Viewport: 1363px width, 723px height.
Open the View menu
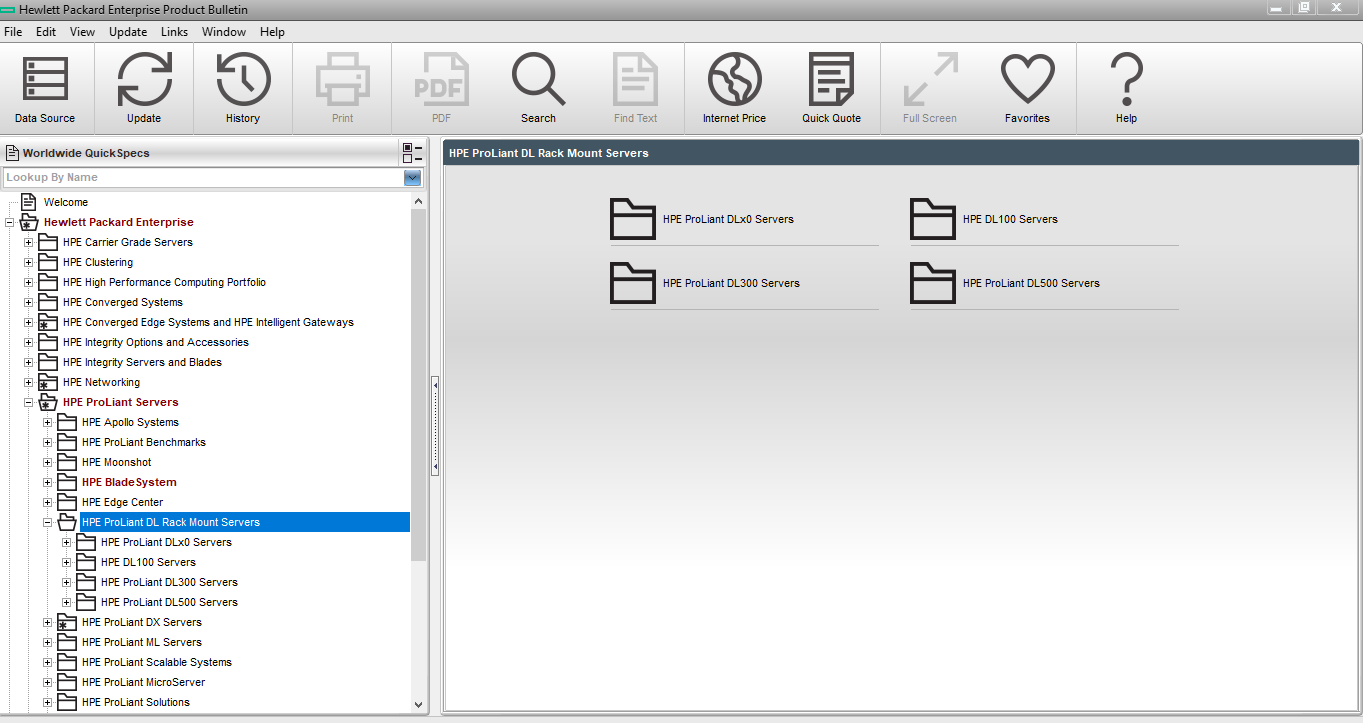click(82, 32)
